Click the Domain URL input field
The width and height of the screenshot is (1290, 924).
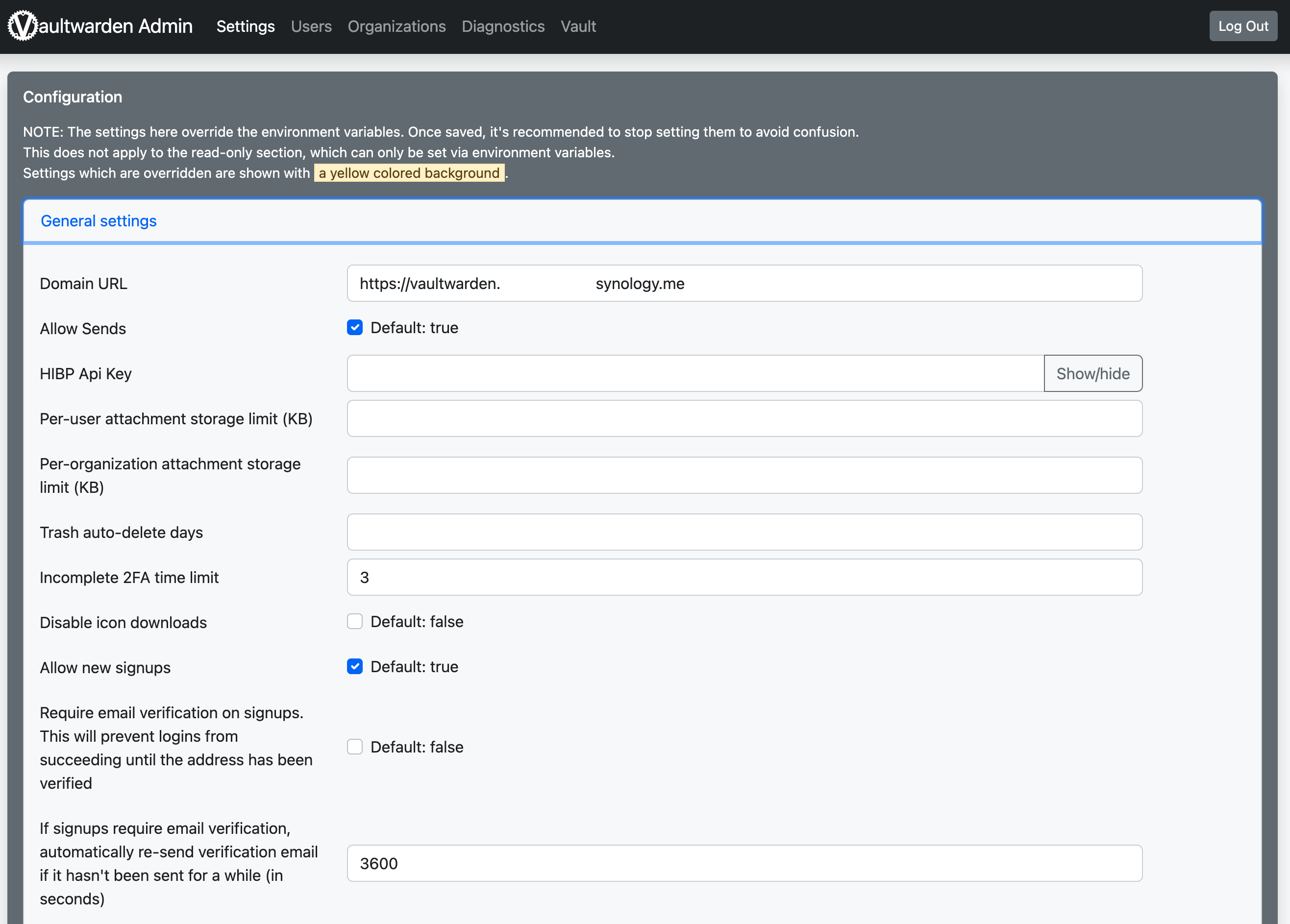pos(744,283)
